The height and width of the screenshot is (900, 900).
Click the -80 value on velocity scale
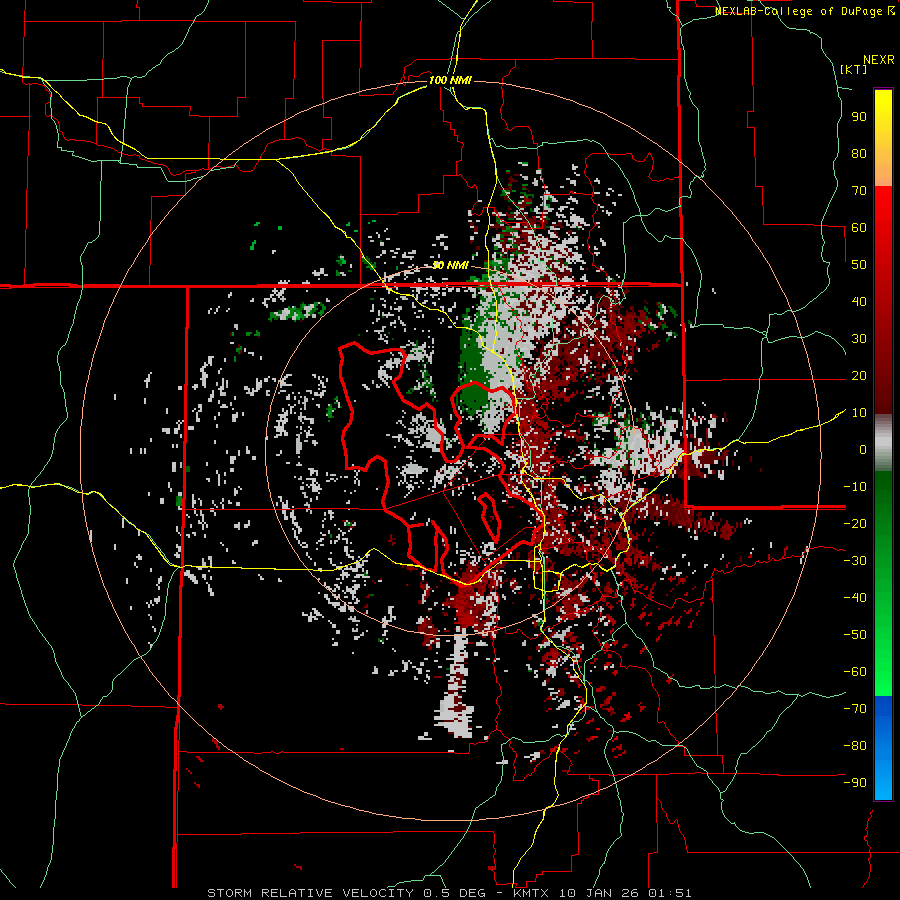(855, 746)
